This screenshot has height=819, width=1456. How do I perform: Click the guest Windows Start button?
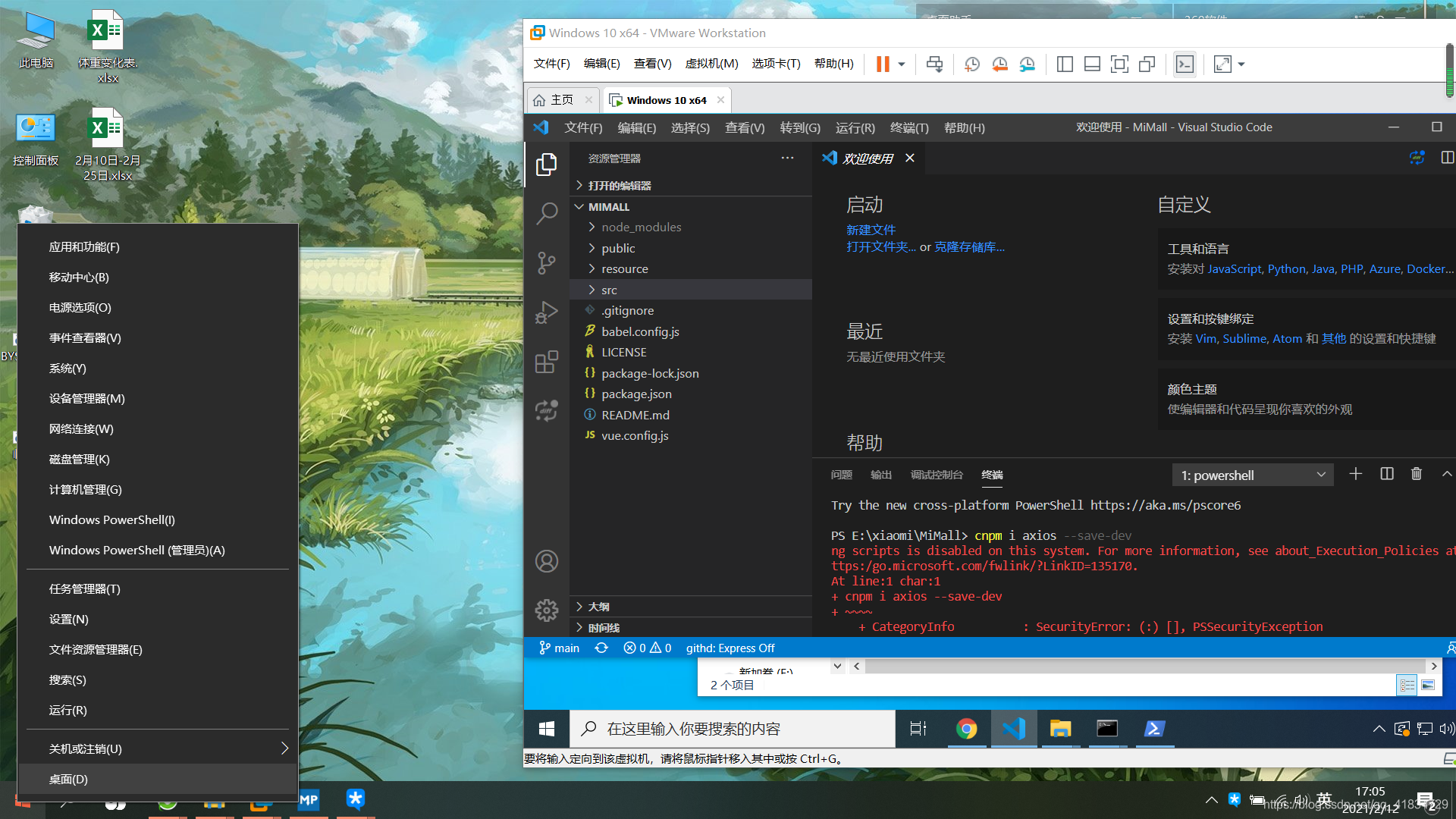coord(547,730)
